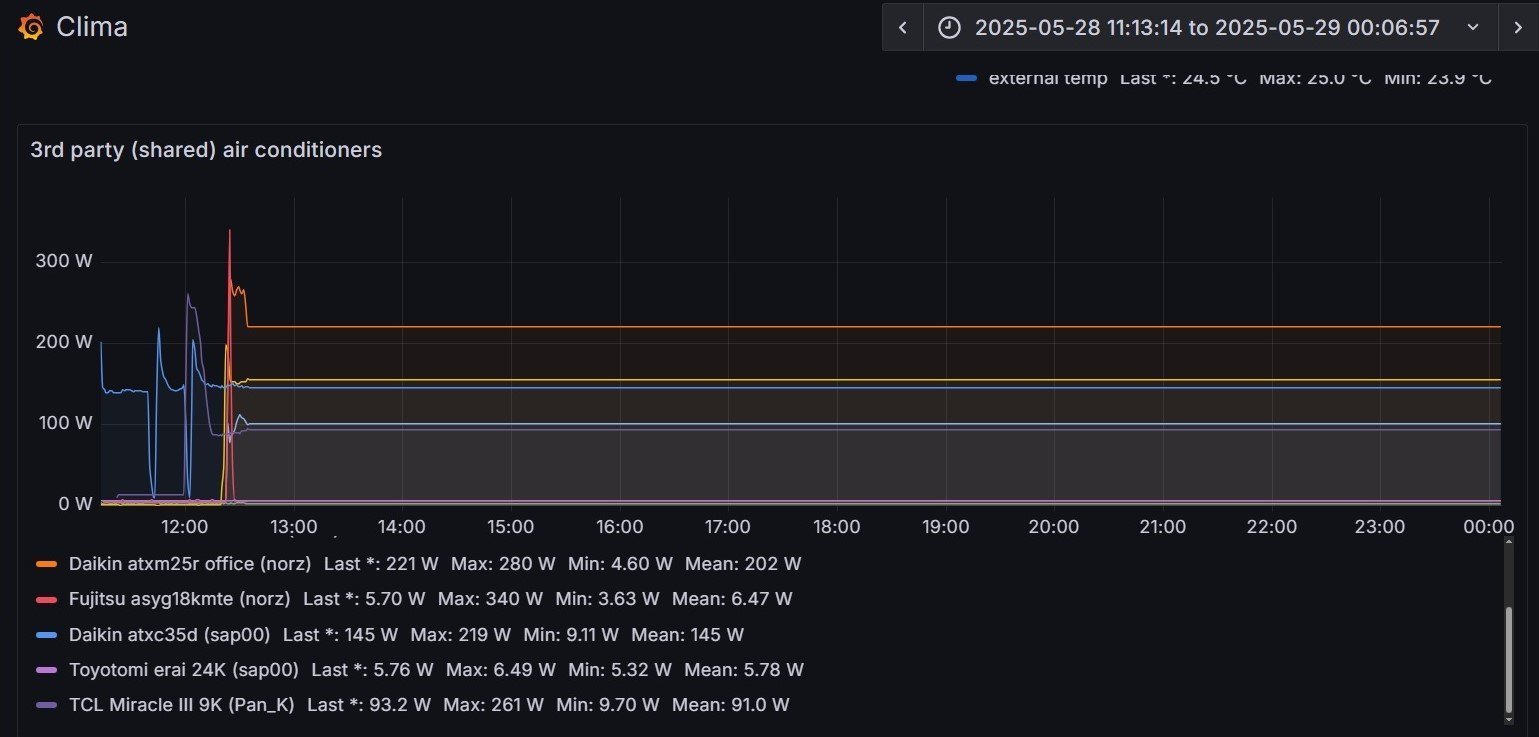The width and height of the screenshot is (1539, 737).
Task: Click the legend scrollbar down arrow
Action: pos(1510,718)
